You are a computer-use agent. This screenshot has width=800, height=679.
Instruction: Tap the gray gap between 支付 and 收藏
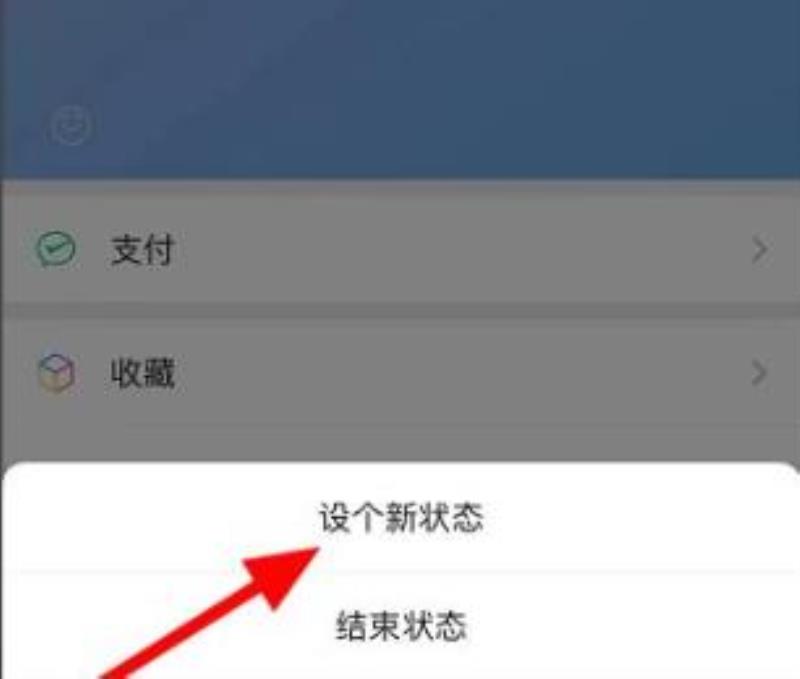point(400,311)
